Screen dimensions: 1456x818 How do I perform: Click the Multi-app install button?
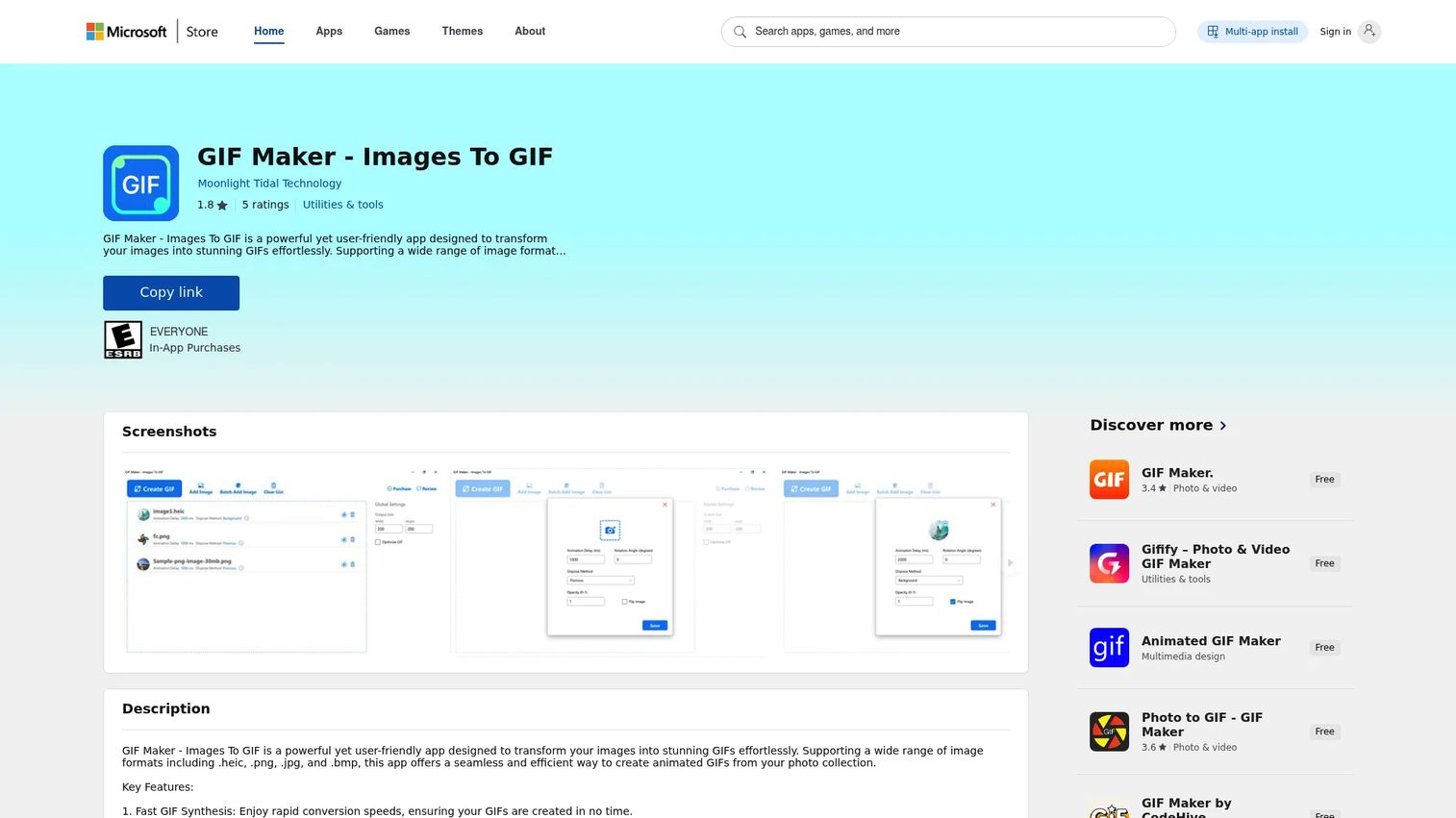1252,32
